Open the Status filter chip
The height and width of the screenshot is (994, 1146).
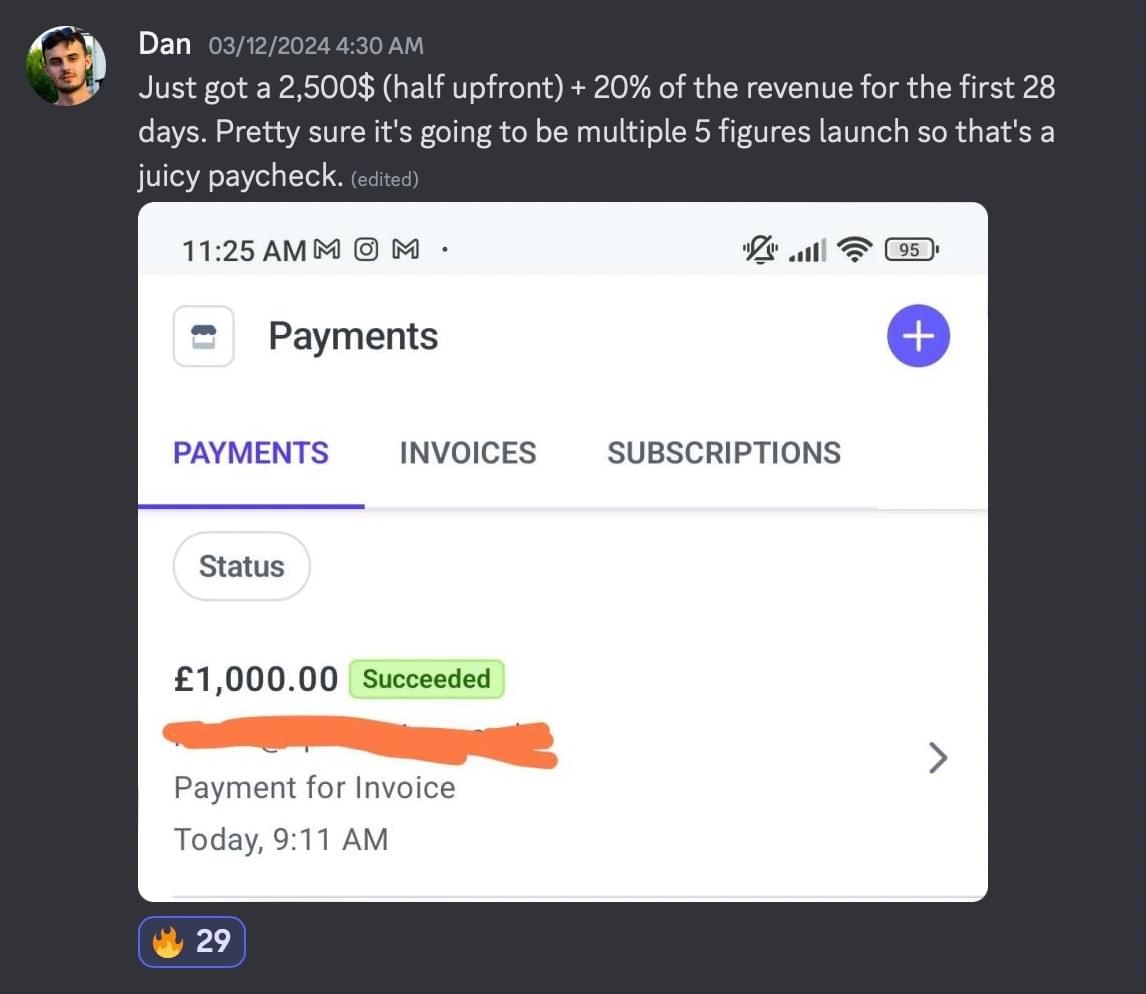[242, 566]
